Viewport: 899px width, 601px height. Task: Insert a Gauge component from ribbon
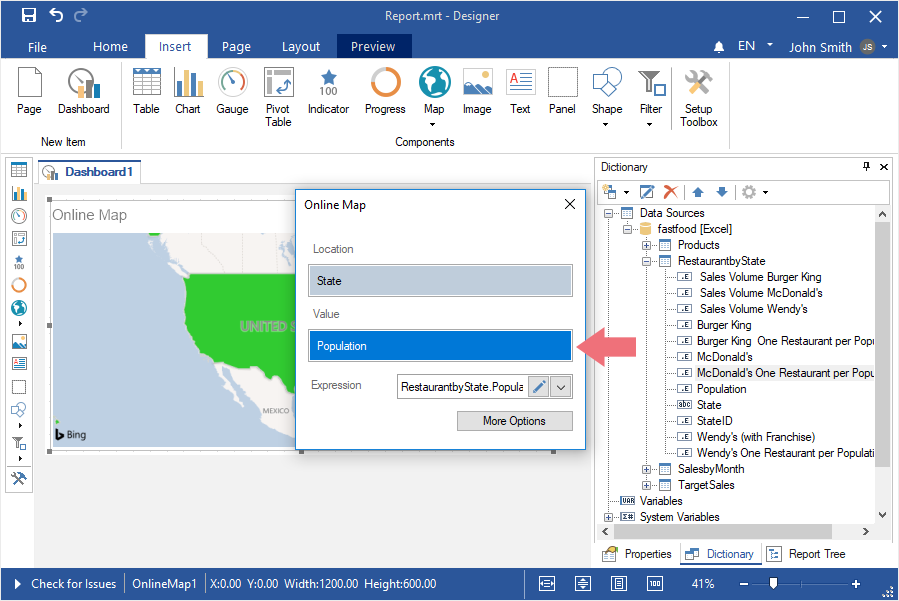(x=232, y=92)
